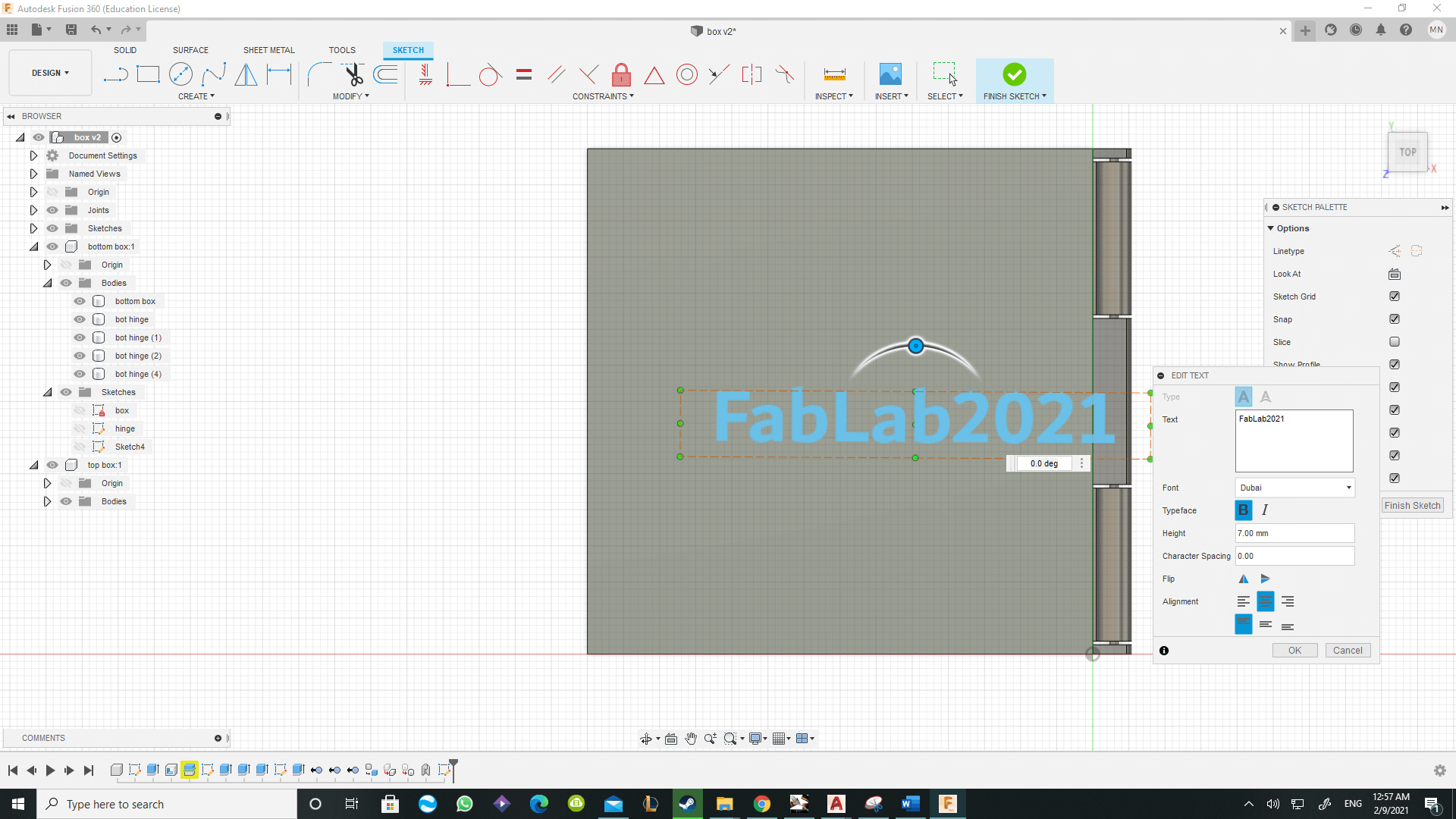Viewport: 1456px width, 819px height.
Task: Click Cancel in Edit Text dialog
Action: 1348,651
